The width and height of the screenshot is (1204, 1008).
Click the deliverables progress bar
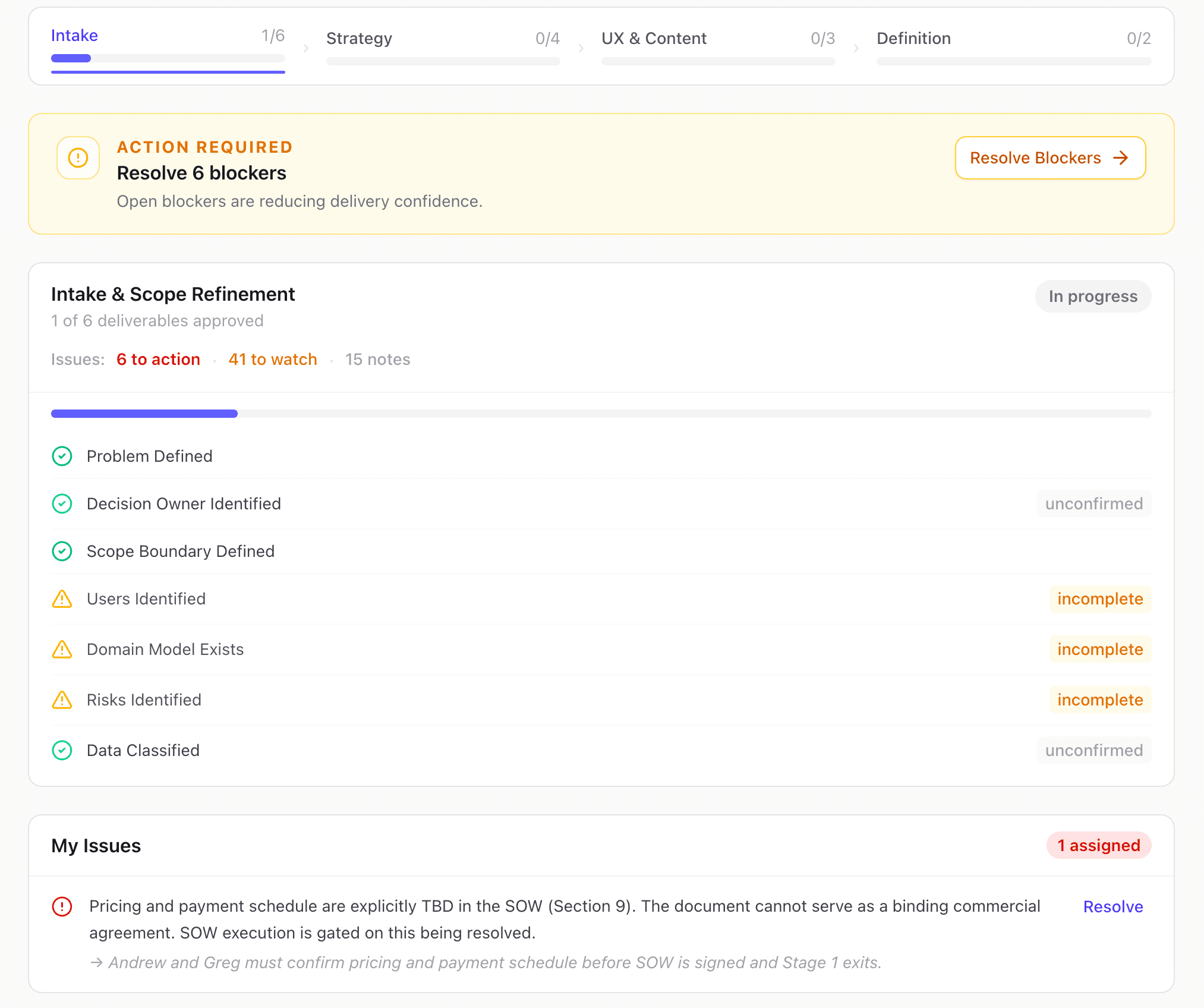tap(600, 414)
